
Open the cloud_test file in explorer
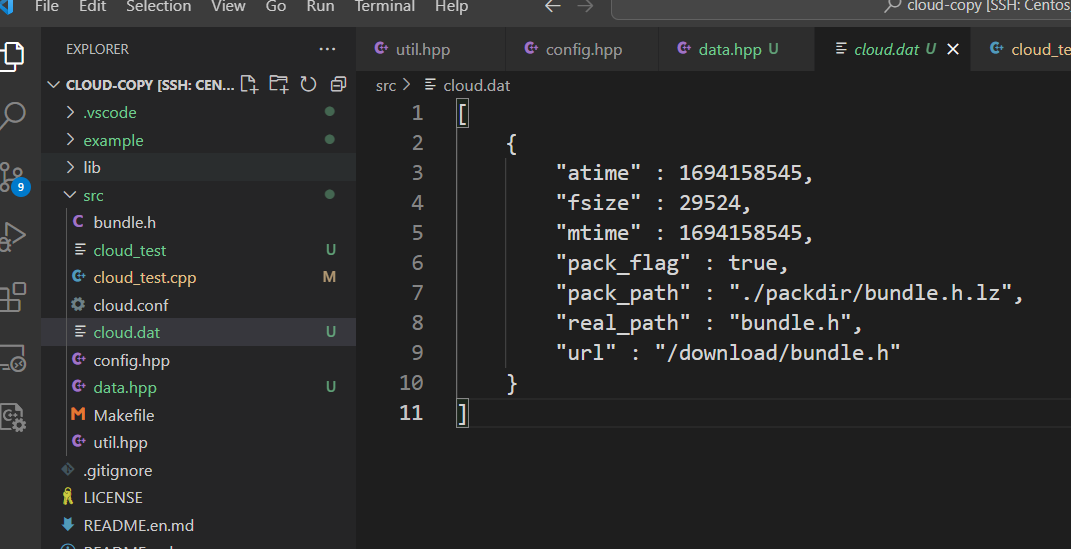(198, 250)
